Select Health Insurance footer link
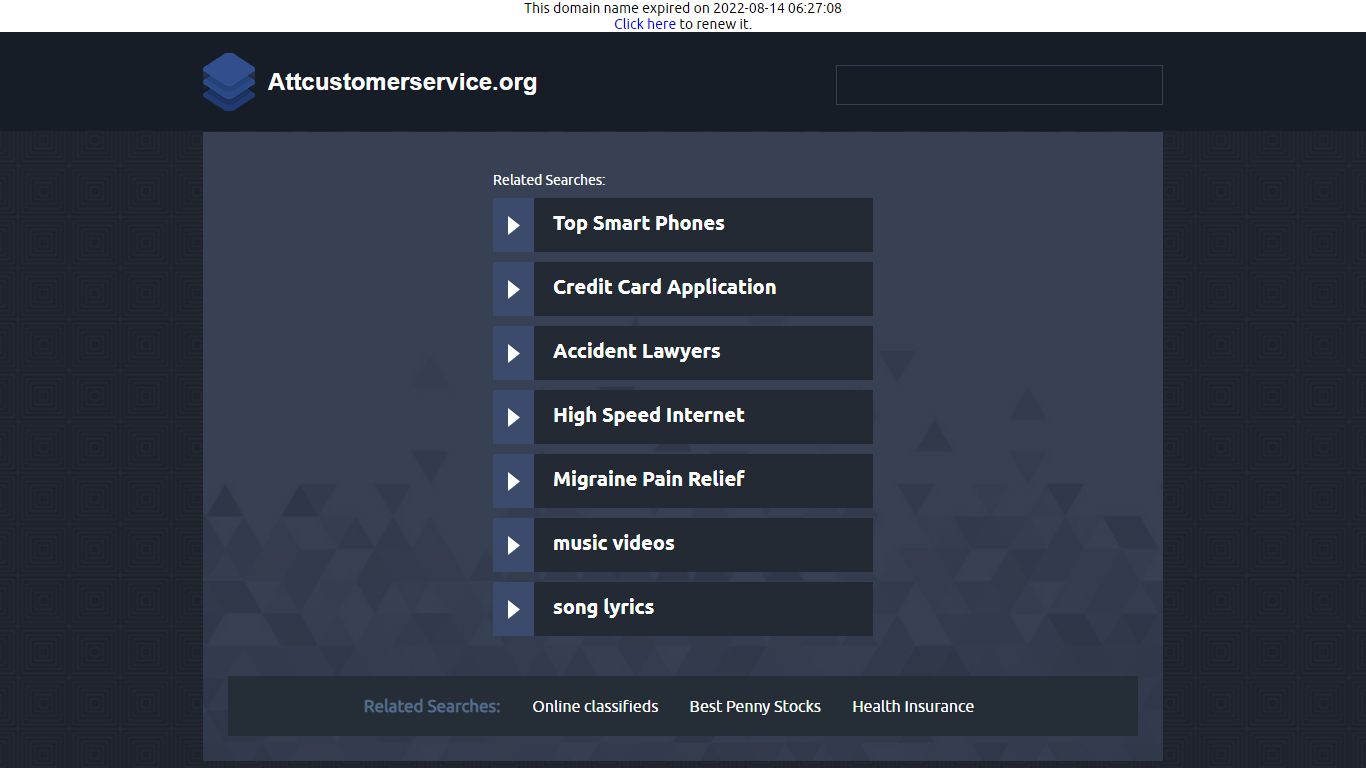The width and height of the screenshot is (1366, 768). click(x=913, y=706)
